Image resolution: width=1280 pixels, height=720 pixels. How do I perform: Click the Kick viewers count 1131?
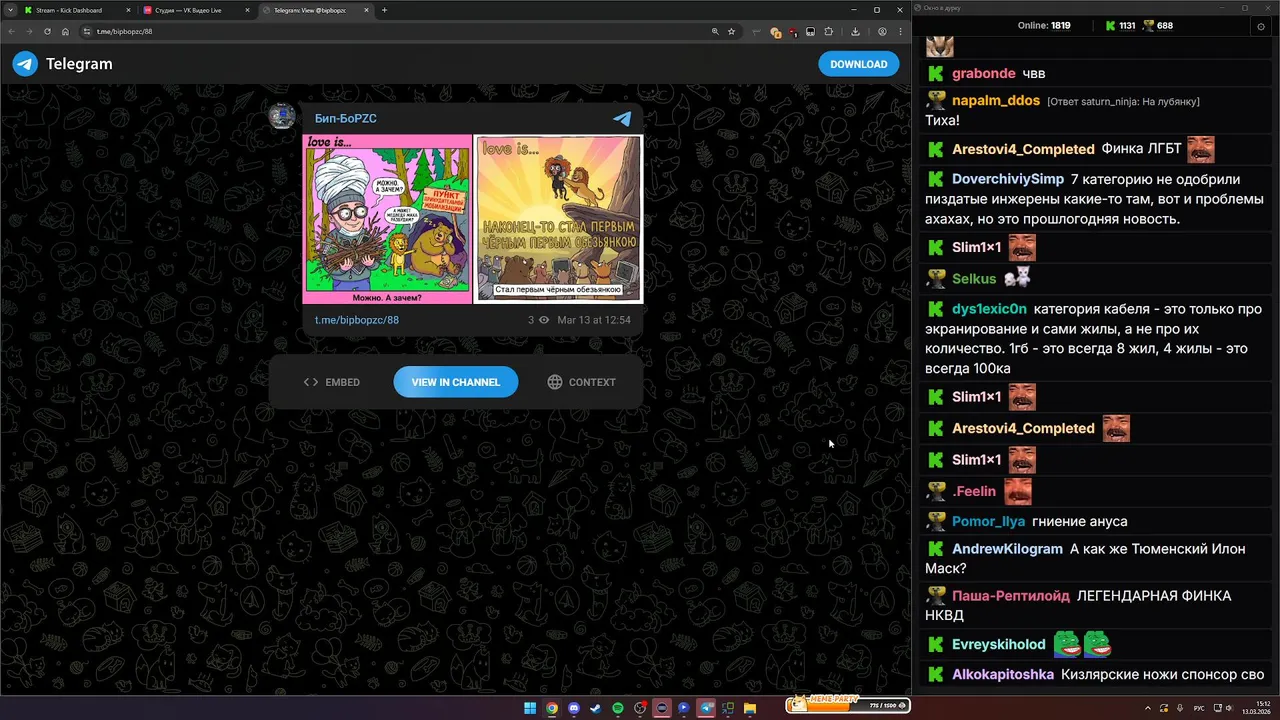tap(1120, 26)
